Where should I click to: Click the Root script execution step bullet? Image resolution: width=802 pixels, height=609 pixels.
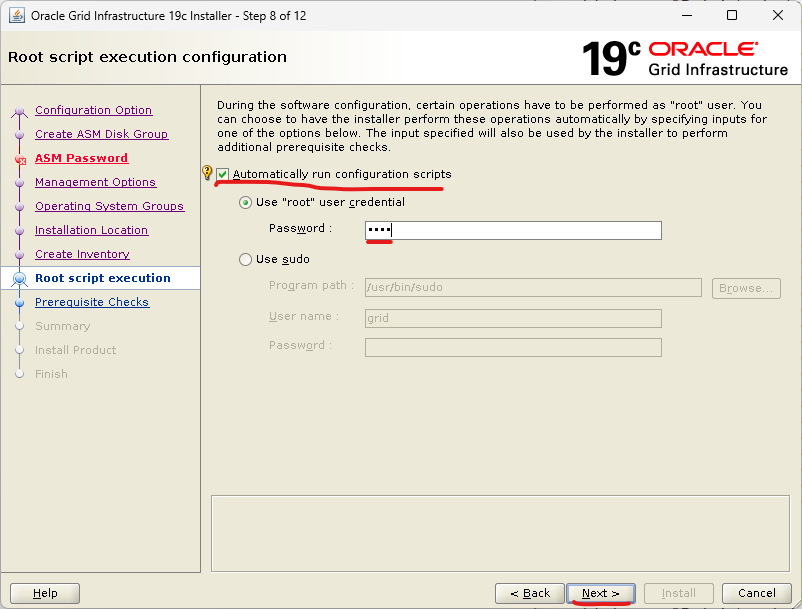[x=19, y=279]
